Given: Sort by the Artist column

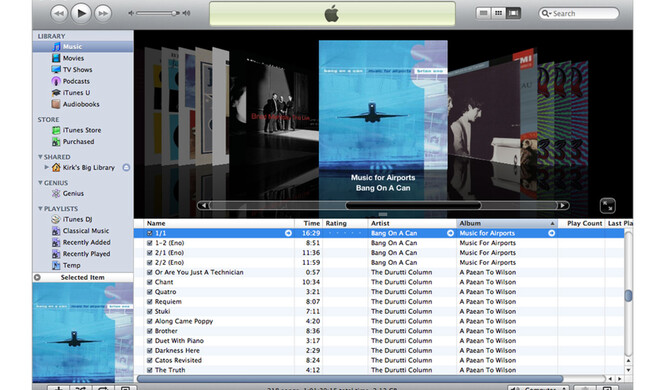Looking at the screenshot, I should [412, 223].
